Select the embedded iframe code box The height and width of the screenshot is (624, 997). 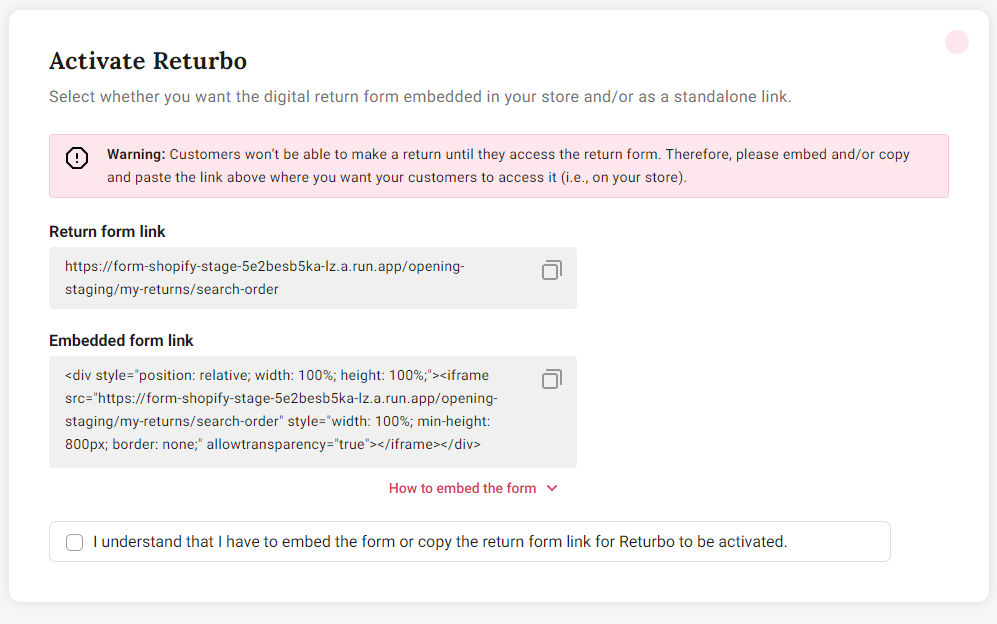pyautogui.click(x=313, y=412)
